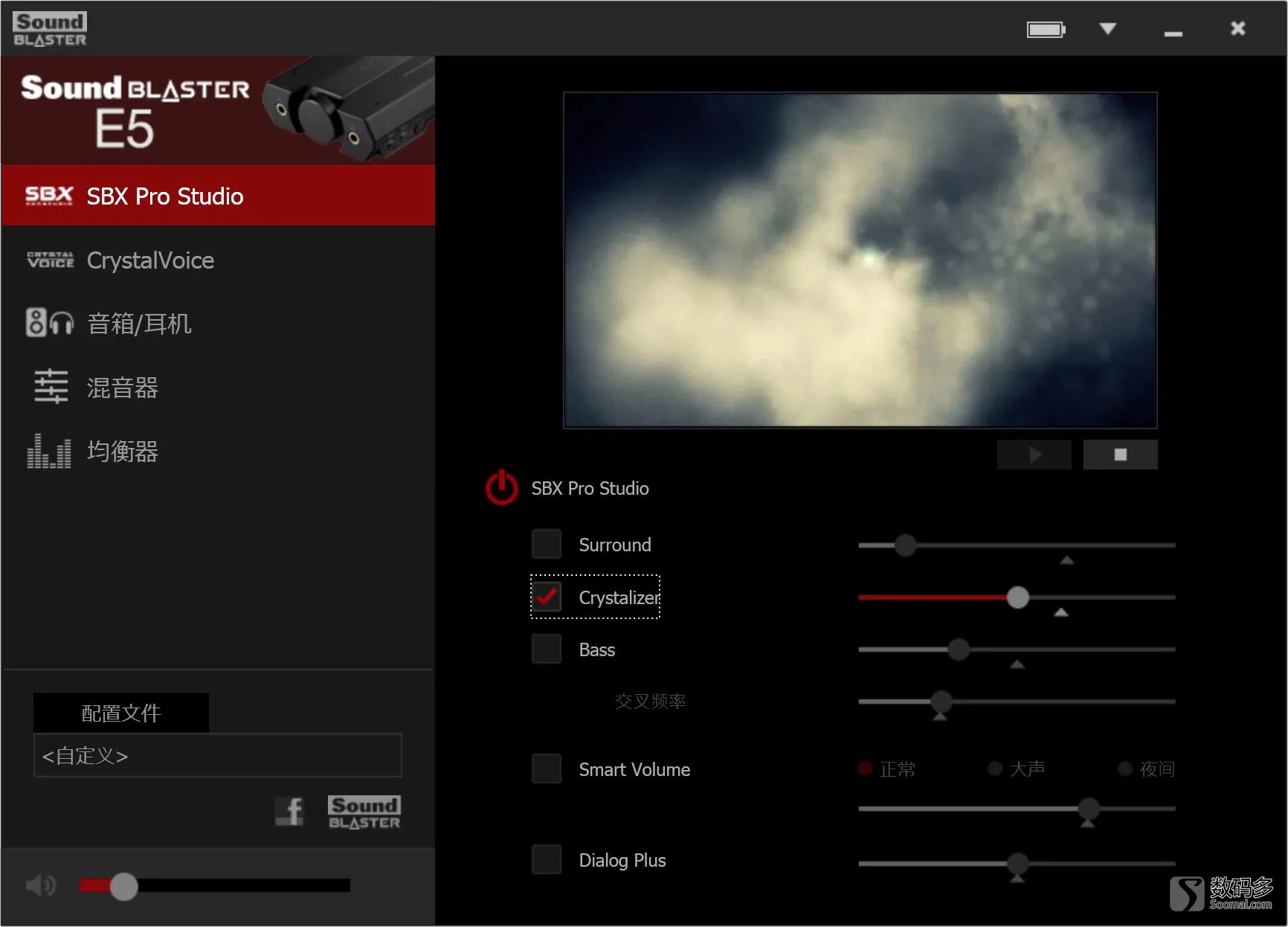This screenshot has height=927, width=1288.
Task: Uncheck the Crystalizer checkbox
Action: point(547,597)
